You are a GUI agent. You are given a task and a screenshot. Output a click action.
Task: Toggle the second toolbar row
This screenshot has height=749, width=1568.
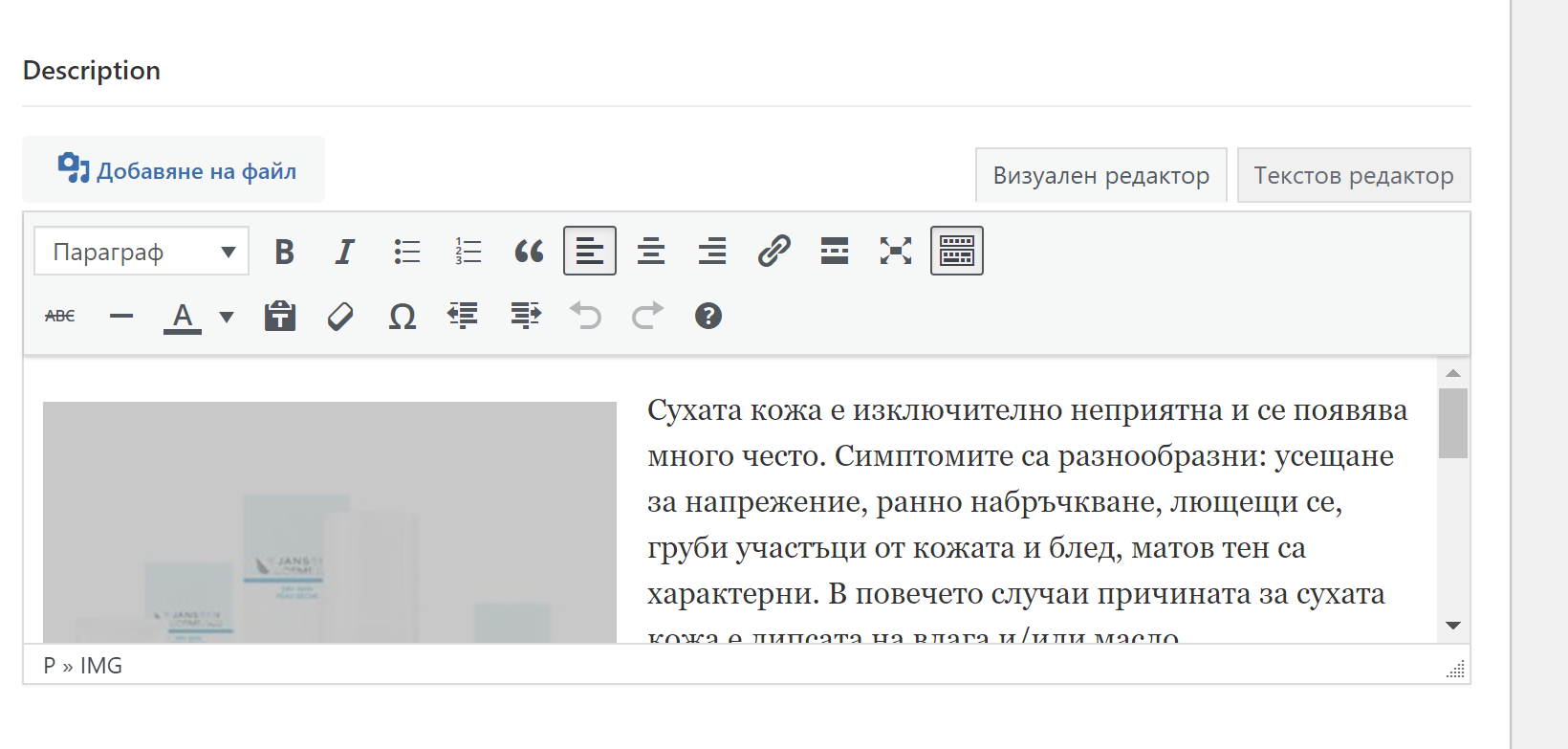(957, 252)
